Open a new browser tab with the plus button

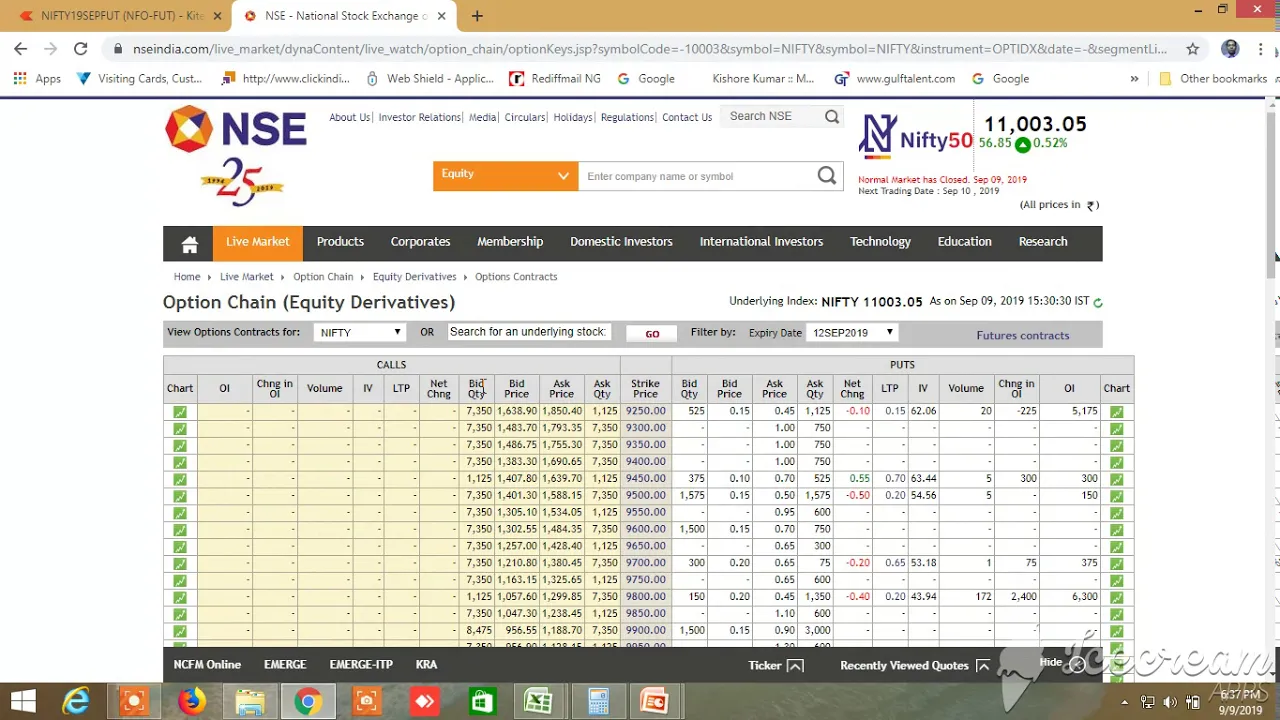click(477, 16)
